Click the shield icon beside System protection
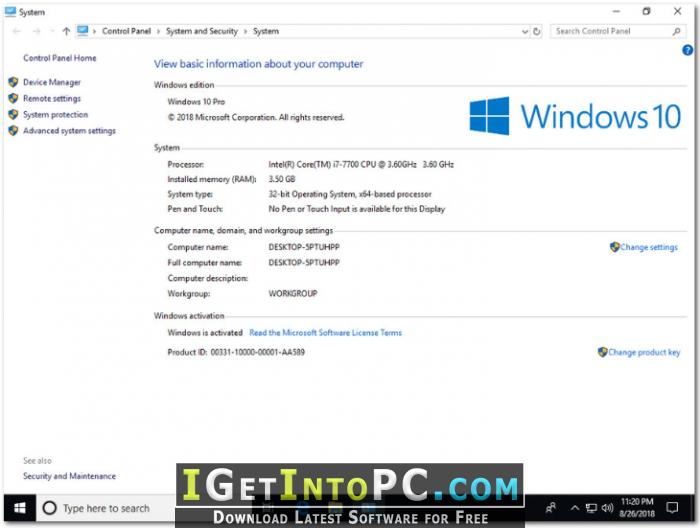This screenshot has height=528, width=700. 13,115
